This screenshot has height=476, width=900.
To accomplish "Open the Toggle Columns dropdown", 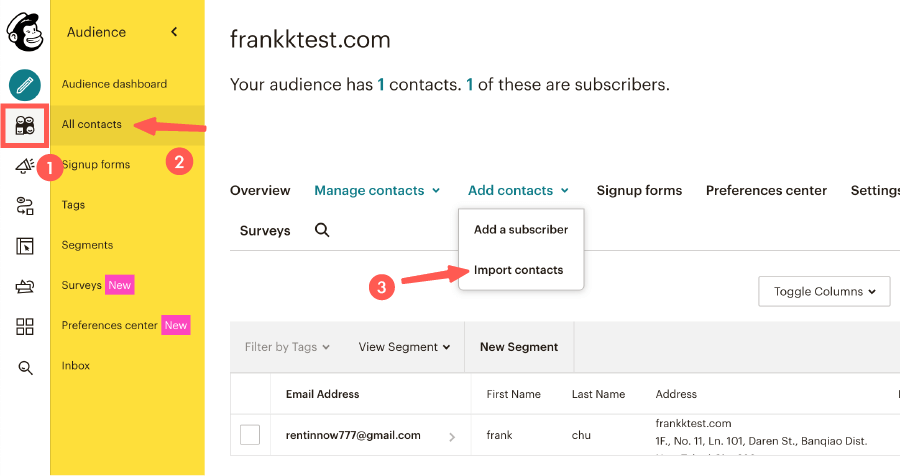I will point(825,291).
